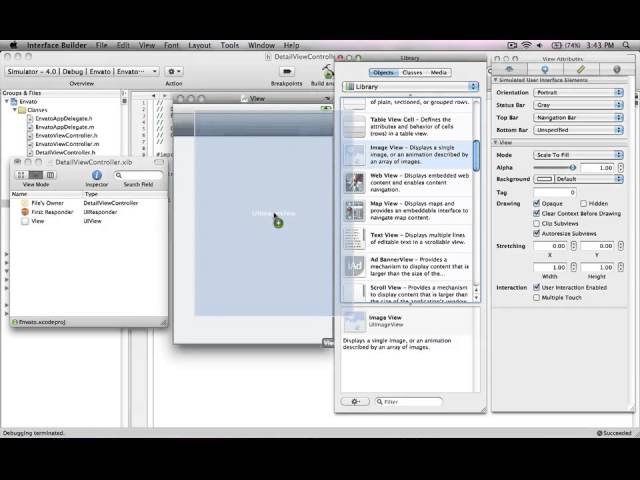
Task: Collapse the Envato project tree item
Action: point(7,101)
